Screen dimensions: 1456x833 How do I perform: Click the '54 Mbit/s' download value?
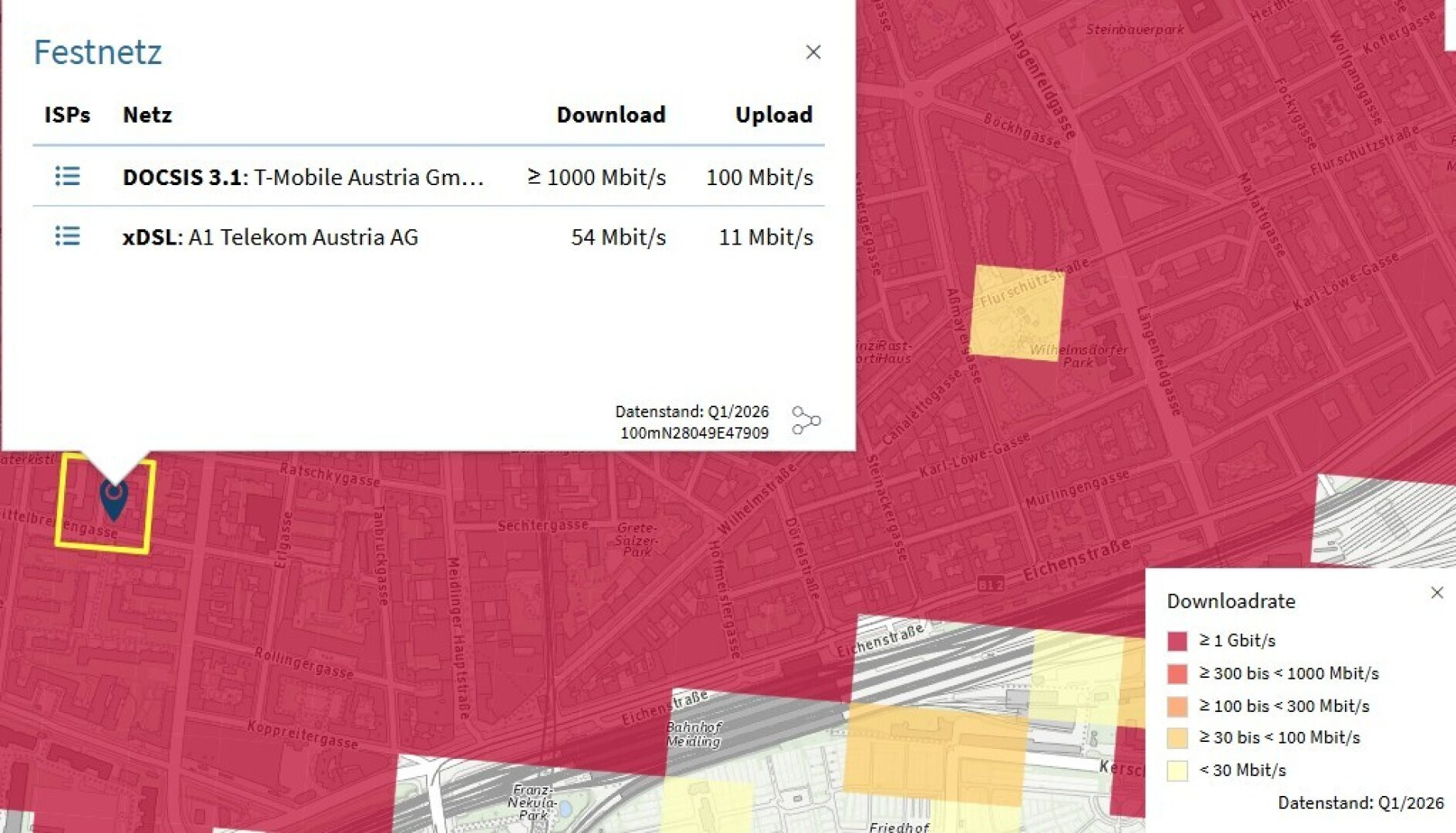coord(618,237)
